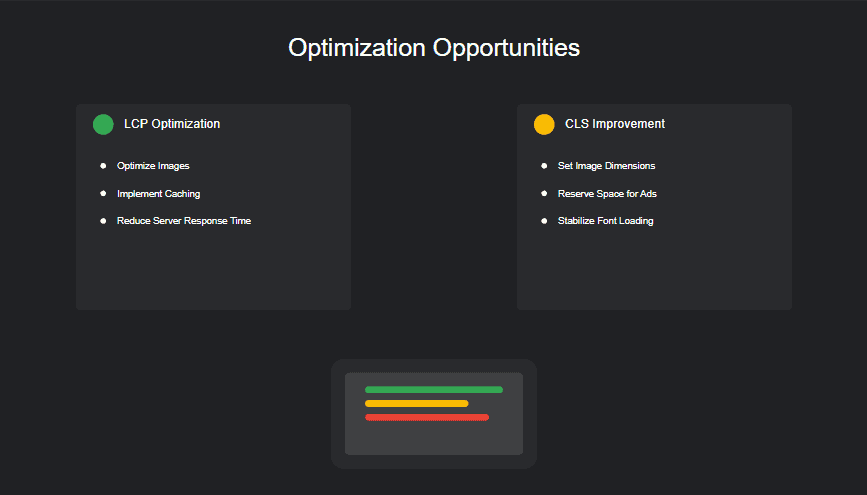867x495 pixels.
Task: Click the bullet beside Reserve Space for Ads
Action: pyautogui.click(x=544, y=193)
